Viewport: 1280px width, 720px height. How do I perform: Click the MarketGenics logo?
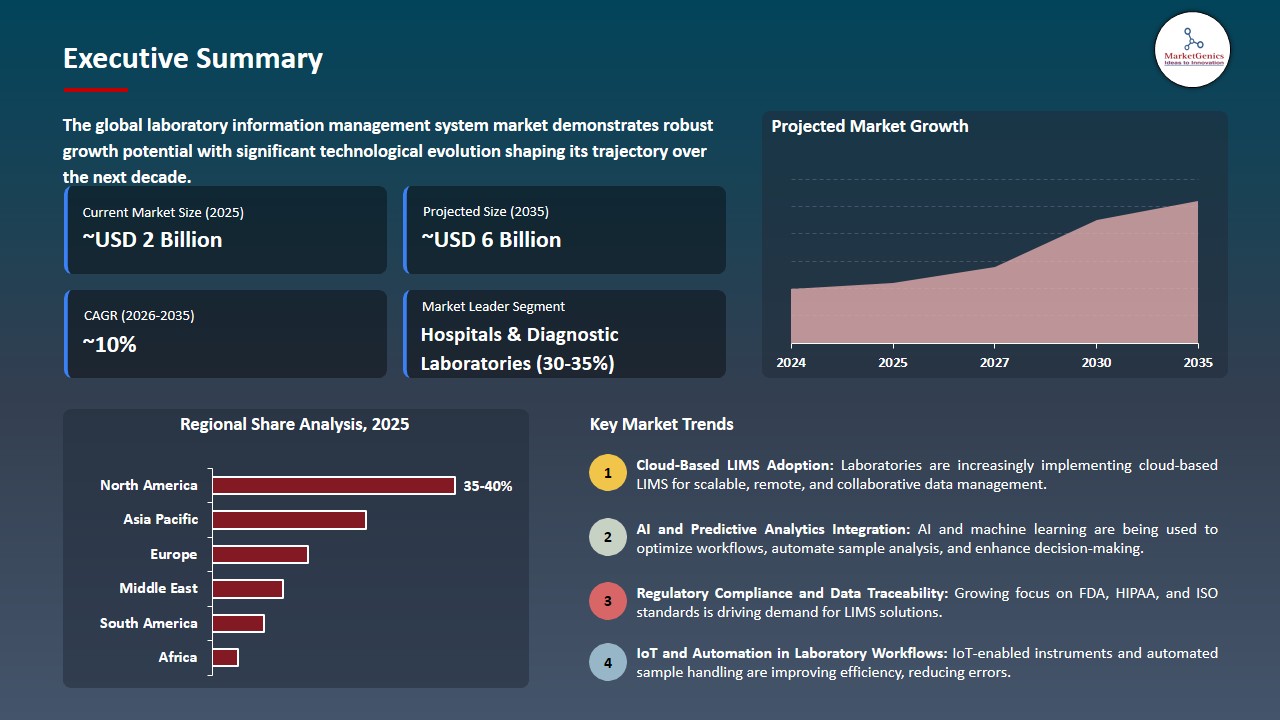[1191, 50]
